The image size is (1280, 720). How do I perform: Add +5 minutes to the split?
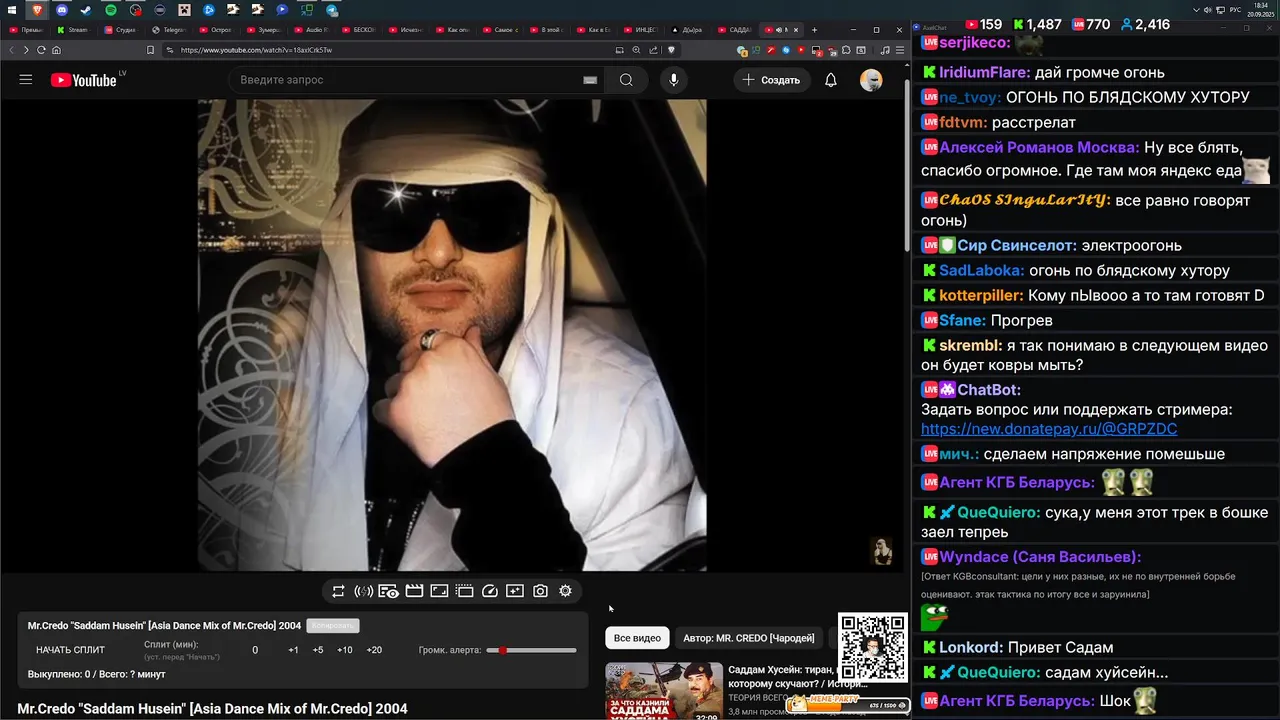coord(318,650)
